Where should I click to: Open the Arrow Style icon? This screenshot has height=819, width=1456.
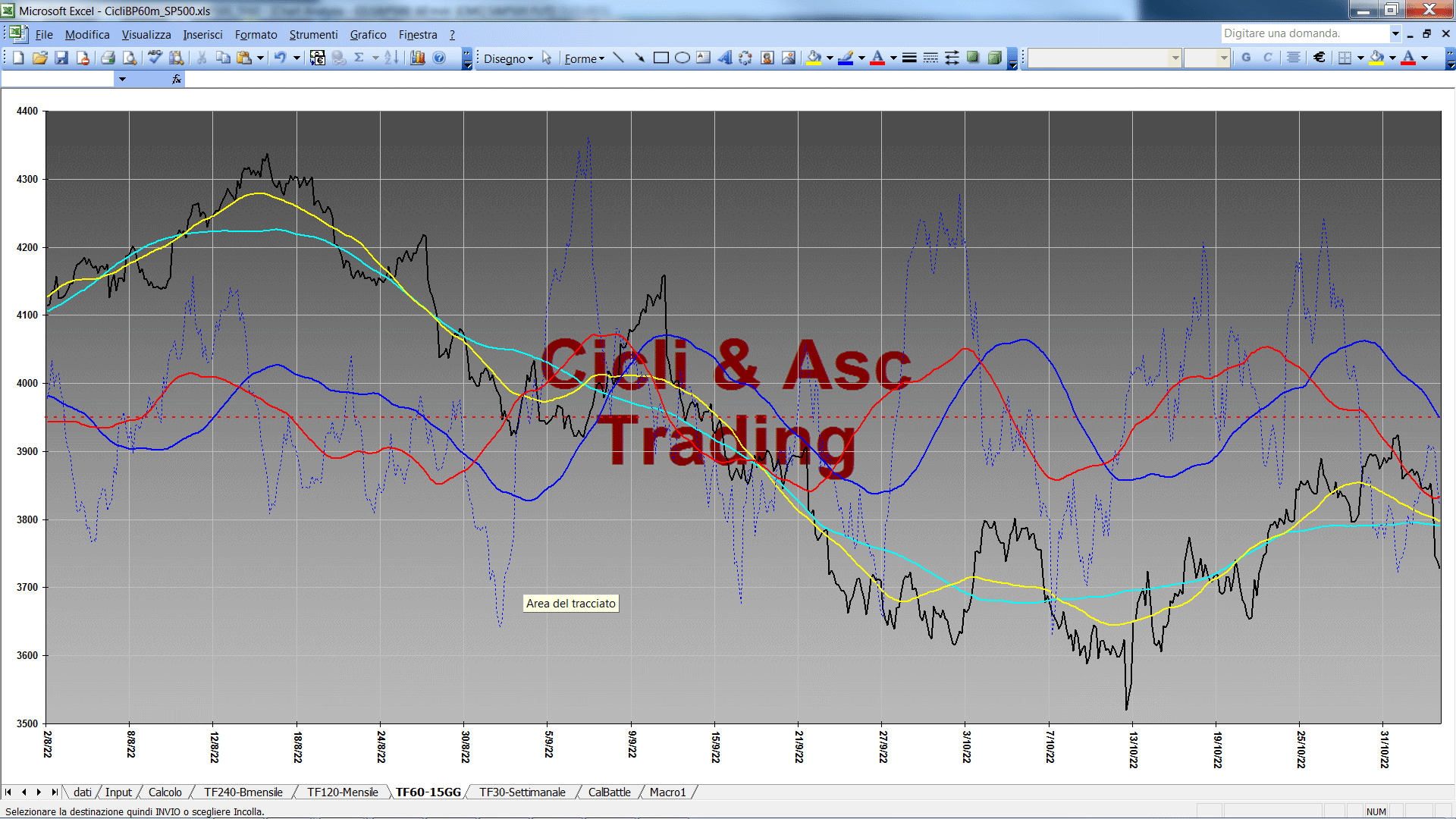click(x=952, y=58)
